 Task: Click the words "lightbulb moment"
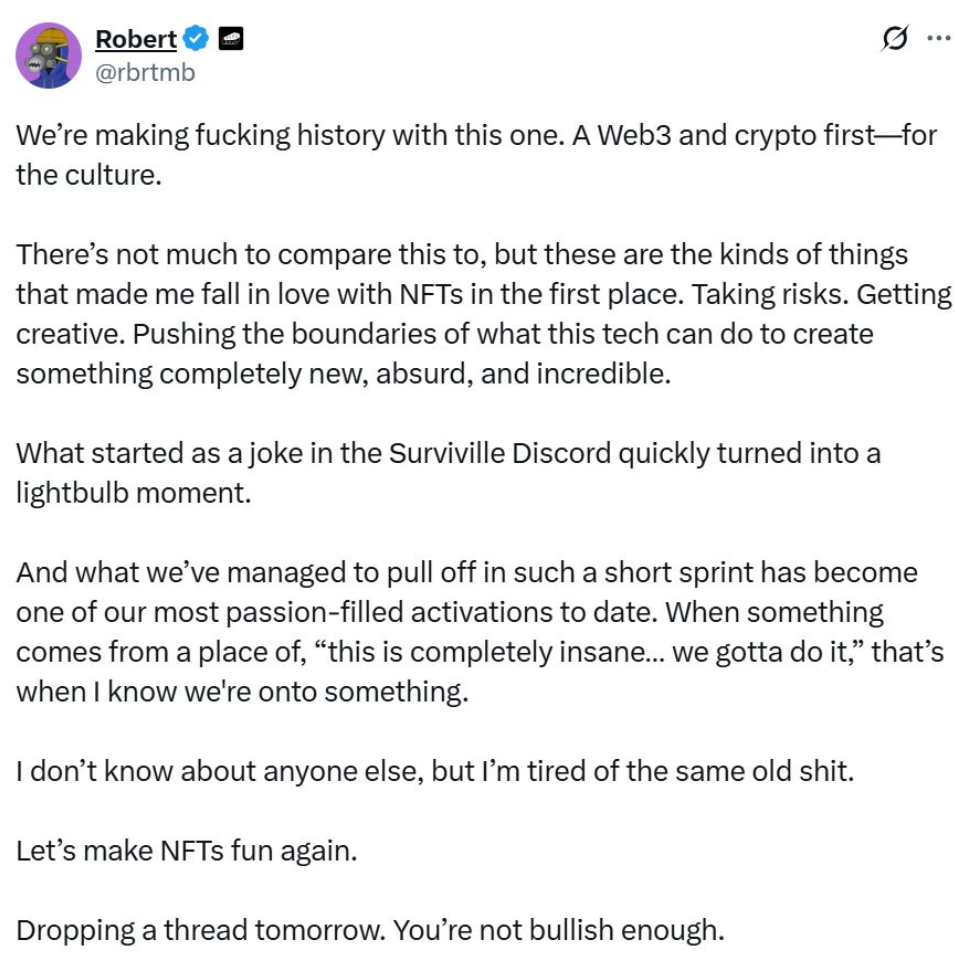(132, 493)
